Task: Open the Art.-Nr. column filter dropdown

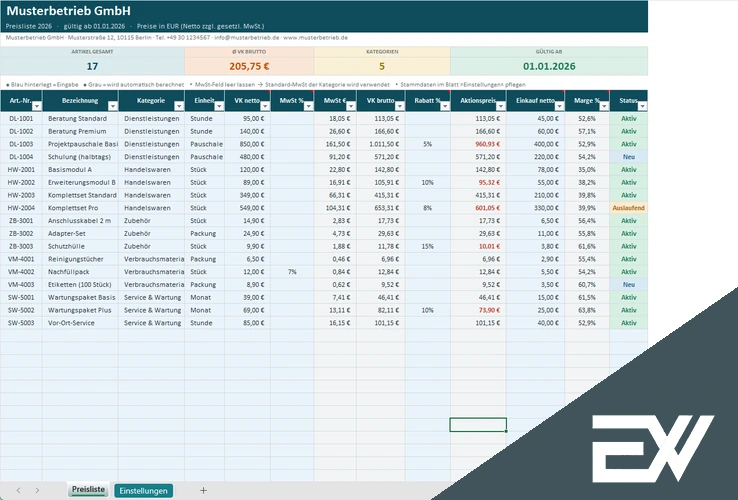Action: click(37, 106)
